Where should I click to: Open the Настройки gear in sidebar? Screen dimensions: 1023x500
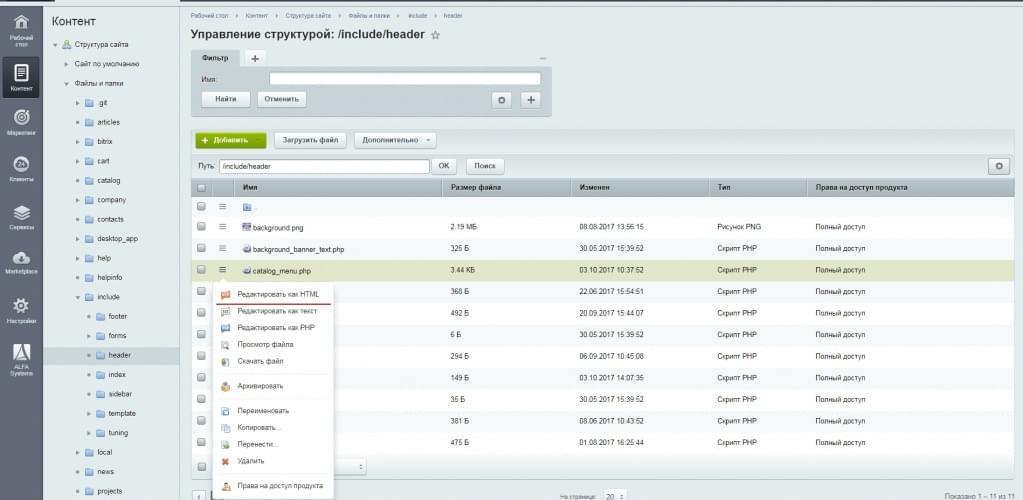pyautogui.click(x=21, y=309)
